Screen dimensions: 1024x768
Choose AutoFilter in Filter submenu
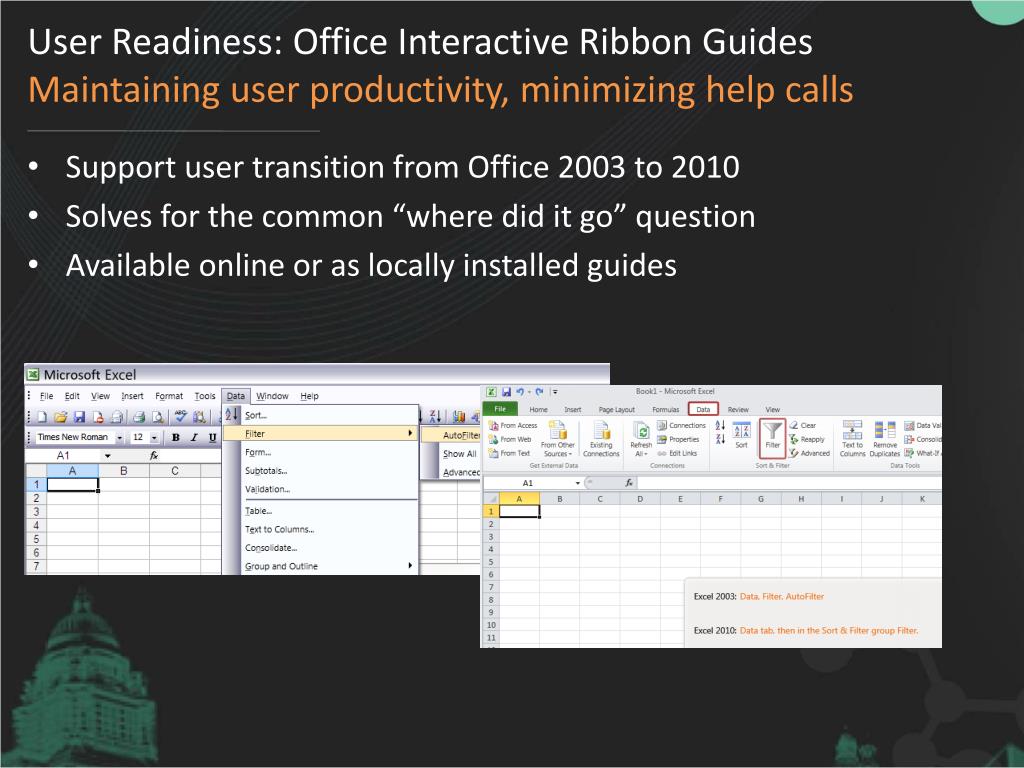click(451, 435)
